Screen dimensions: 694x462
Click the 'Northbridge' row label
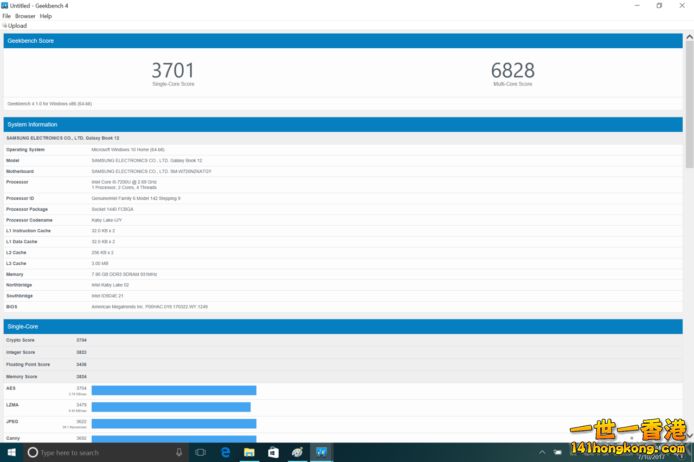[19, 285]
